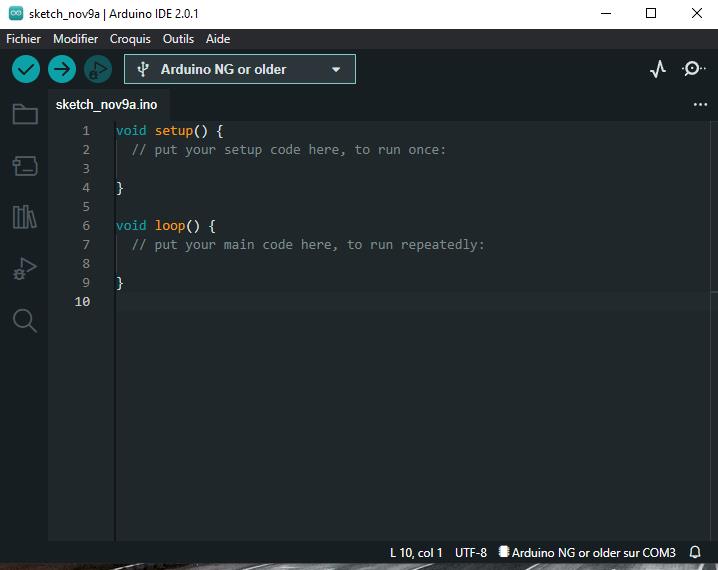Click the void keyword on line 1

(x=131, y=131)
